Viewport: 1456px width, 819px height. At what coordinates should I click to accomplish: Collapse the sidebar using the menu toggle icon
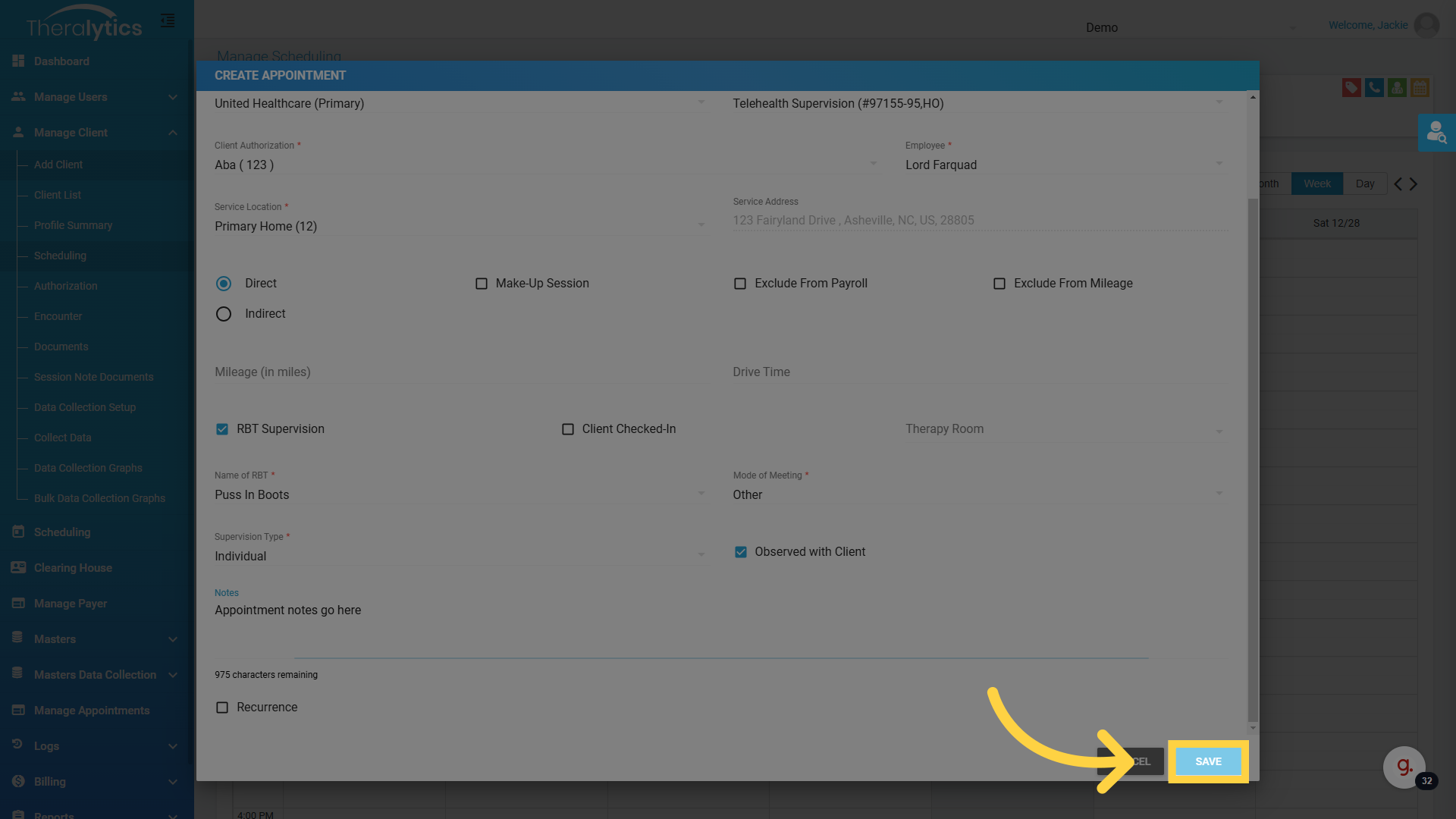(168, 20)
